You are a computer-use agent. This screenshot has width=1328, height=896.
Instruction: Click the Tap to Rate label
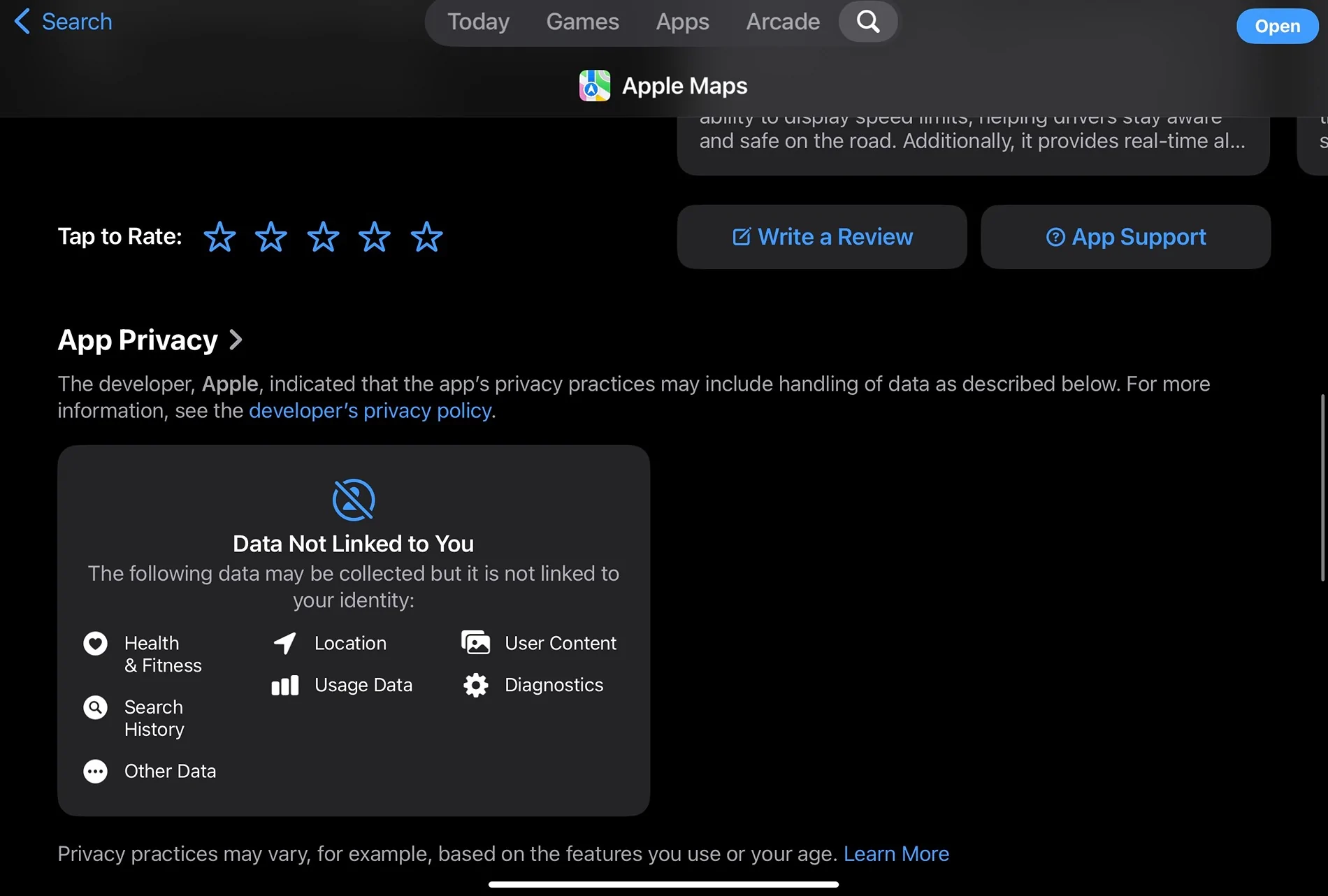pyautogui.click(x=120, y=236)
